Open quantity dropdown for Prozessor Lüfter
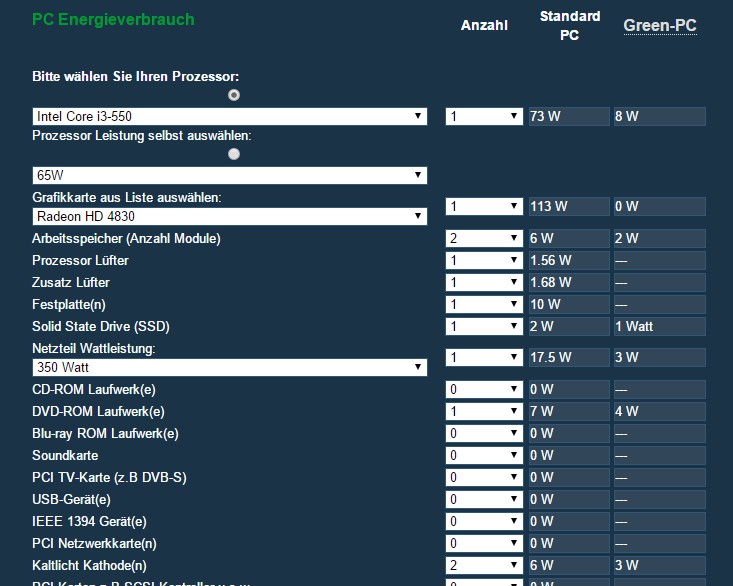 coord(484,260)
